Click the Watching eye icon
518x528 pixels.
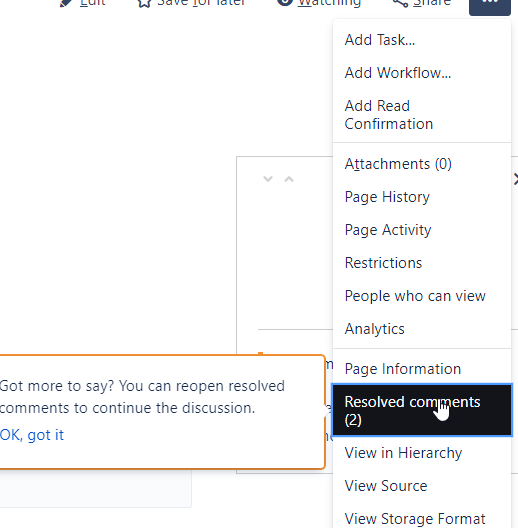tap(285, 3)
